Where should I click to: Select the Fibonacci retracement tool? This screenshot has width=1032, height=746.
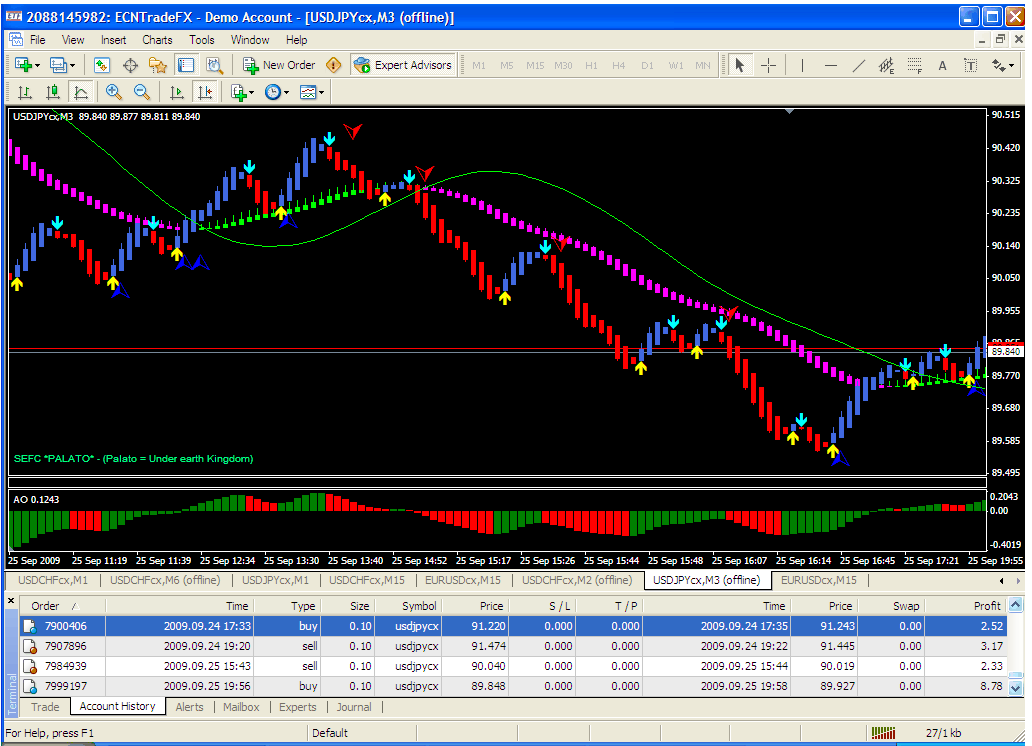pos(915,65)
